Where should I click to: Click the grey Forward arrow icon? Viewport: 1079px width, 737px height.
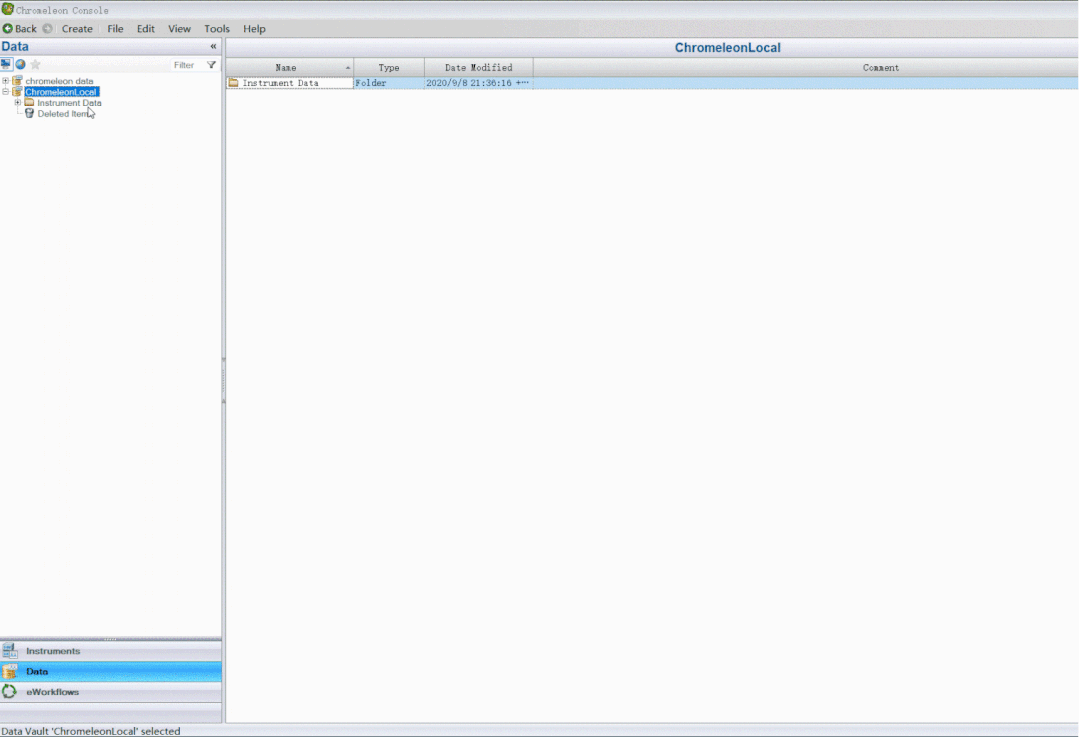47,29
